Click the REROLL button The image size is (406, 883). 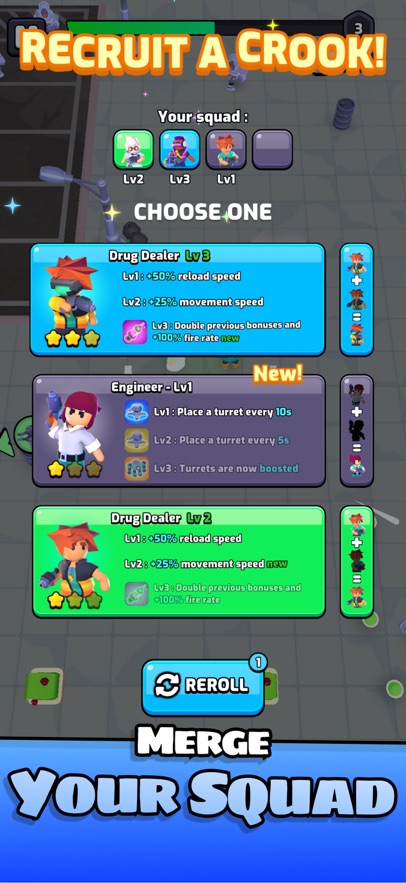[203, 686]
